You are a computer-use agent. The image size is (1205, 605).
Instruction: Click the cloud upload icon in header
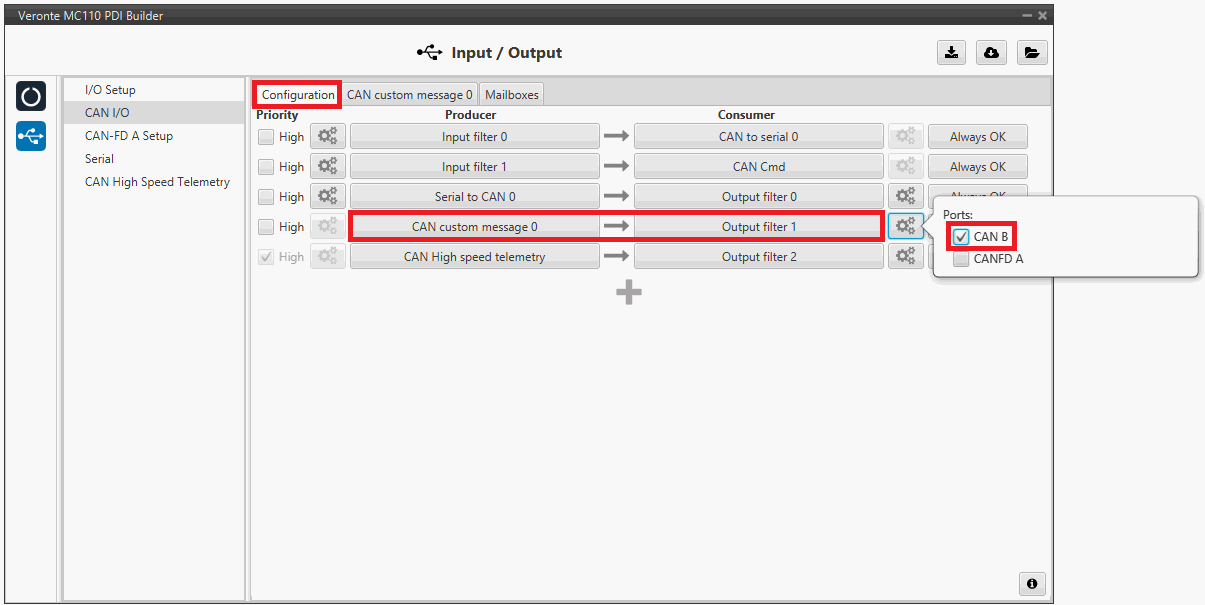tap(991, 53)
